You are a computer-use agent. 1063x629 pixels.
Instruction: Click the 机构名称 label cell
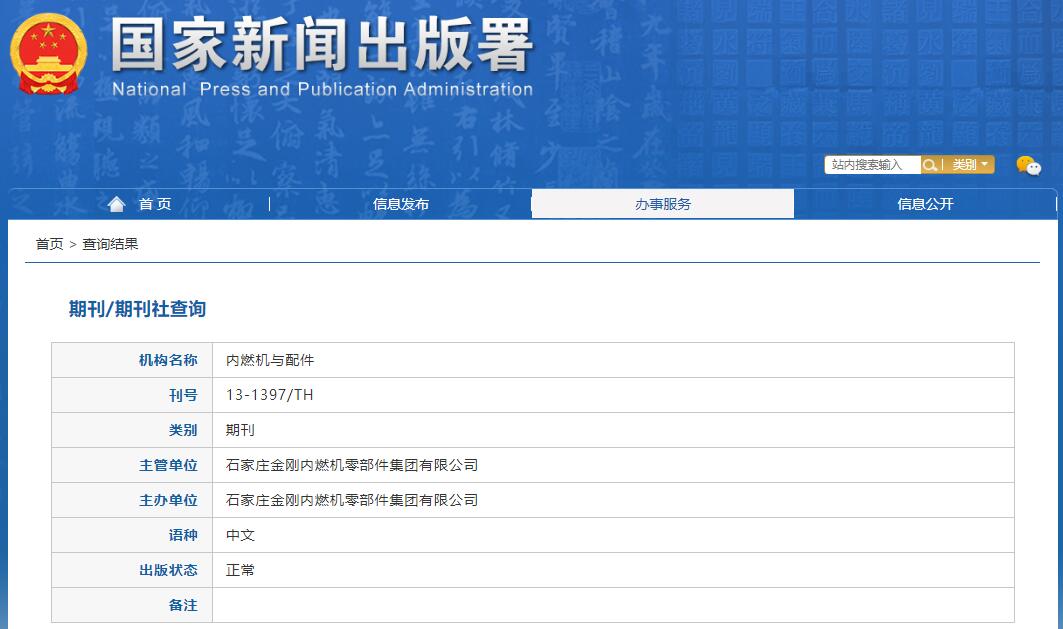[132, 360]
